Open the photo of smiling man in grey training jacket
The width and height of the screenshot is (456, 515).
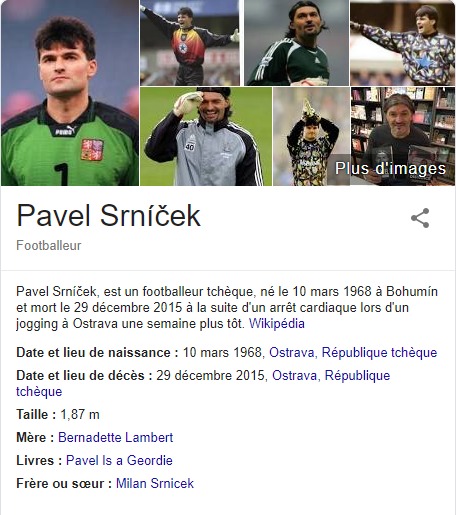[x=206, y=136]
